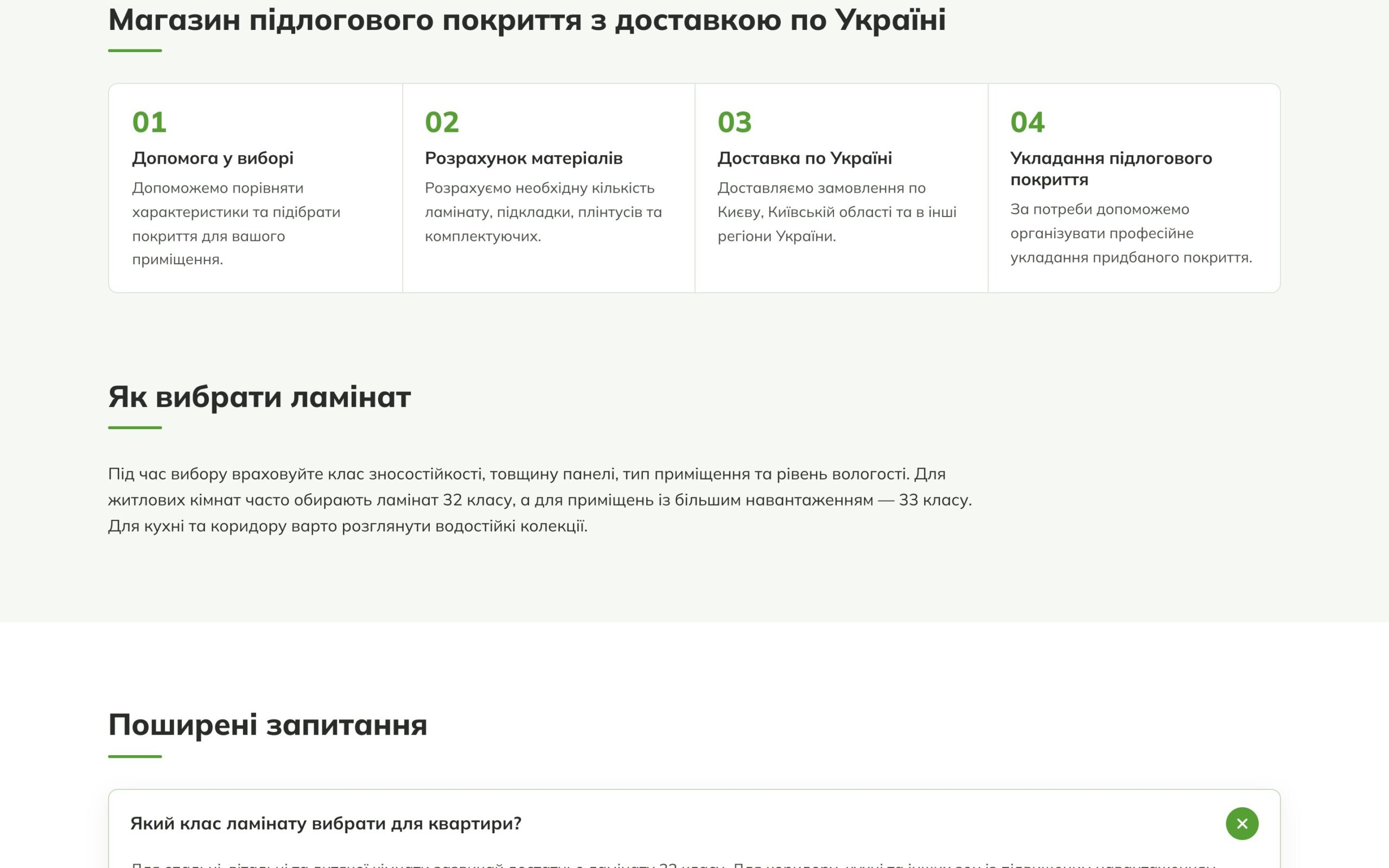Select card title 'Розрахунок матеріалів'
Screen dimensions: 1389x868
coord(524,158)
